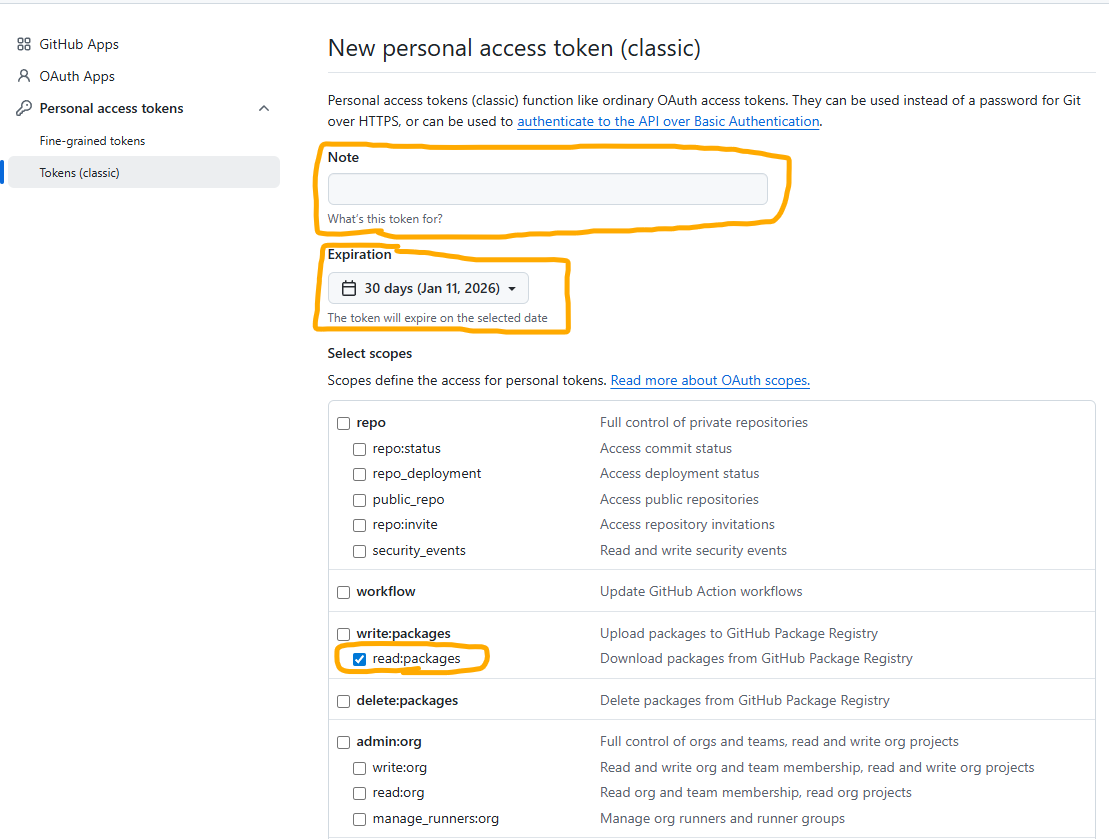Select the admin:org checkbox
Image resolution: width=1109 pixels, height=839 pixels.
pos(344,742)
